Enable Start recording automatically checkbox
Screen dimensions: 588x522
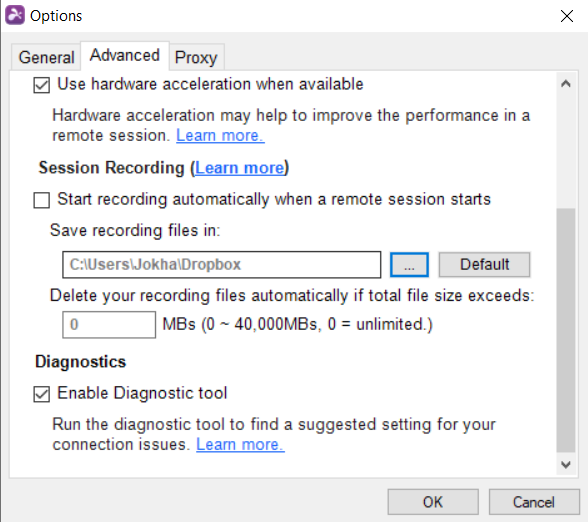41,200
